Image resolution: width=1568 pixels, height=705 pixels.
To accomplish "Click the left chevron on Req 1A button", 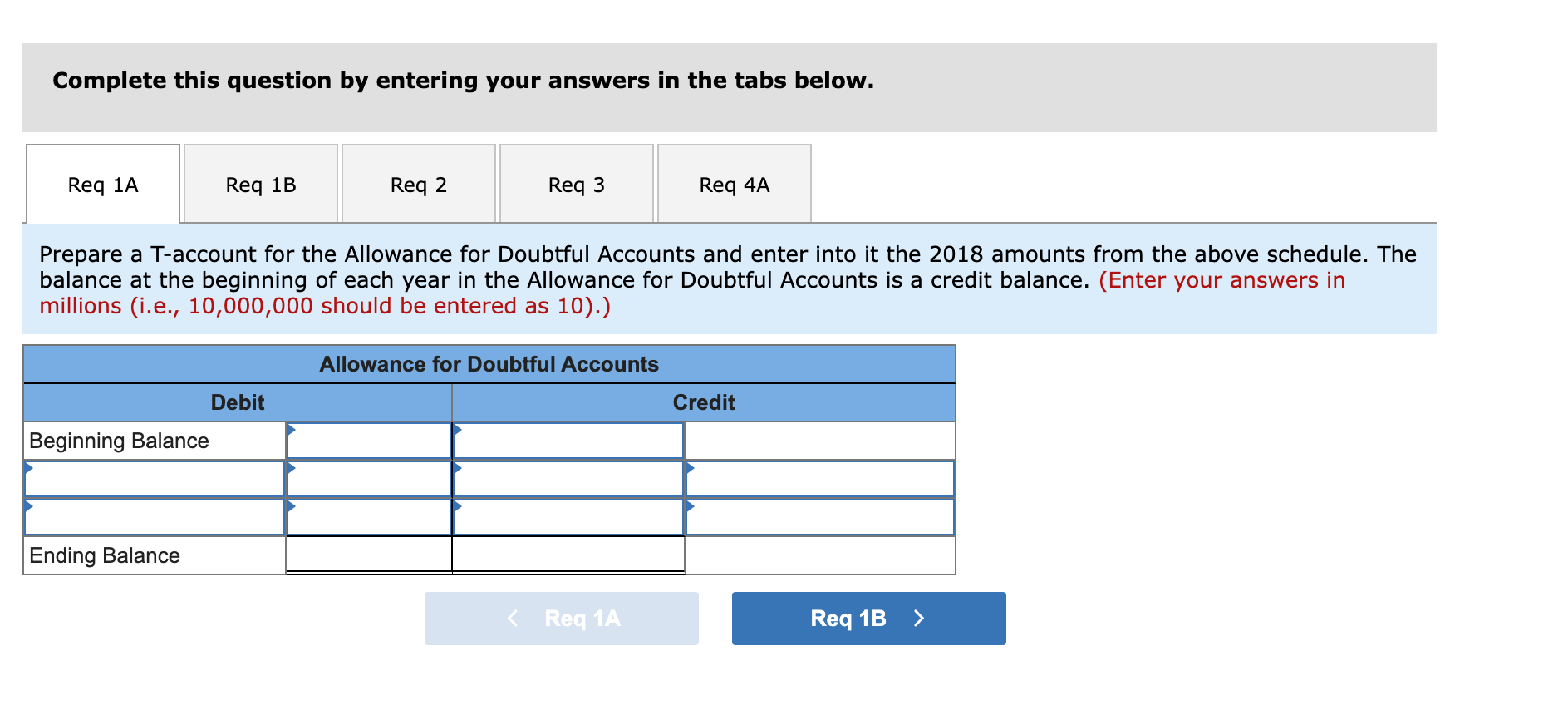I will (x=512, y=618).
